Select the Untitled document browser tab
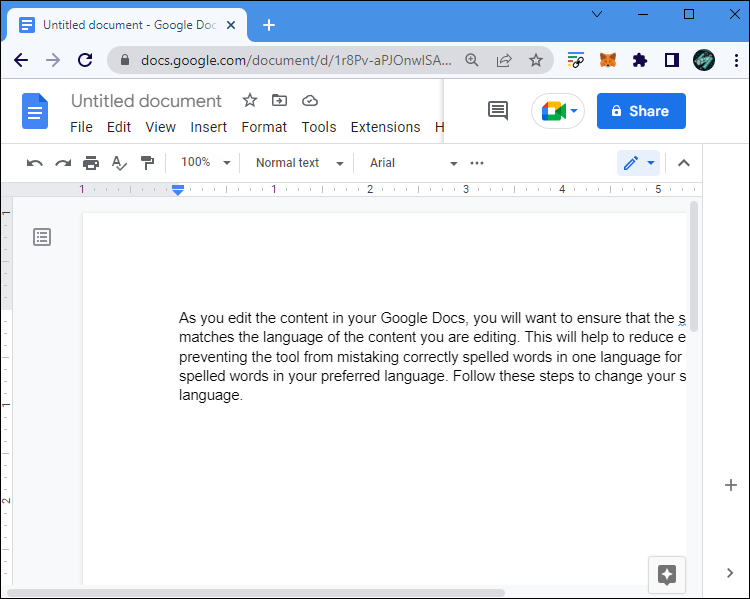The image size is (750, 599). (127, 25)
